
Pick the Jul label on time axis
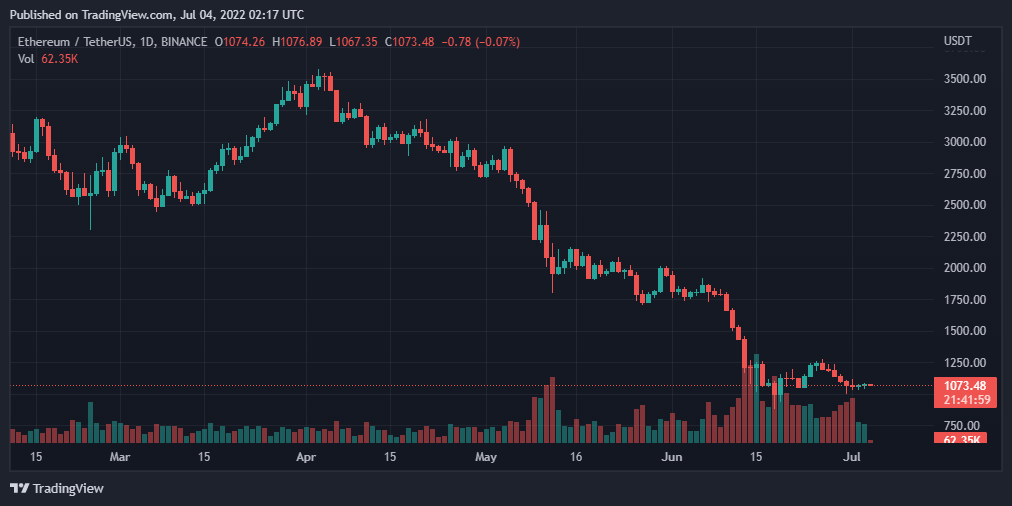[x=852, y=457]
